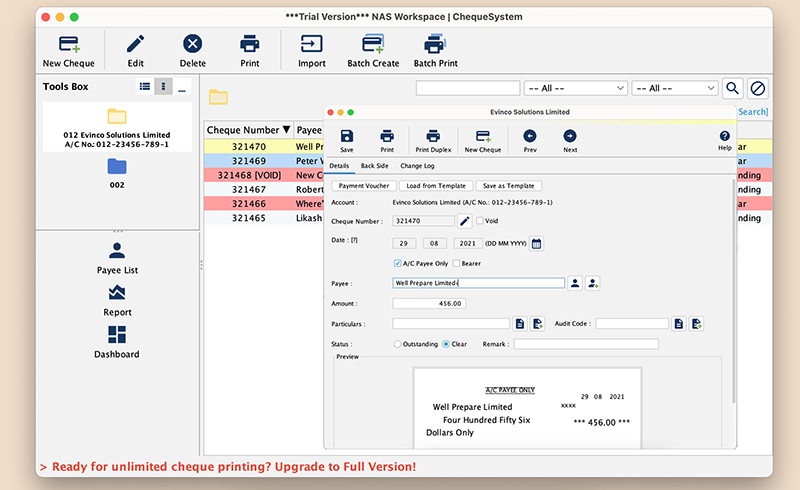
Task: Click the magnifier search icon
Action: [733, 88]
